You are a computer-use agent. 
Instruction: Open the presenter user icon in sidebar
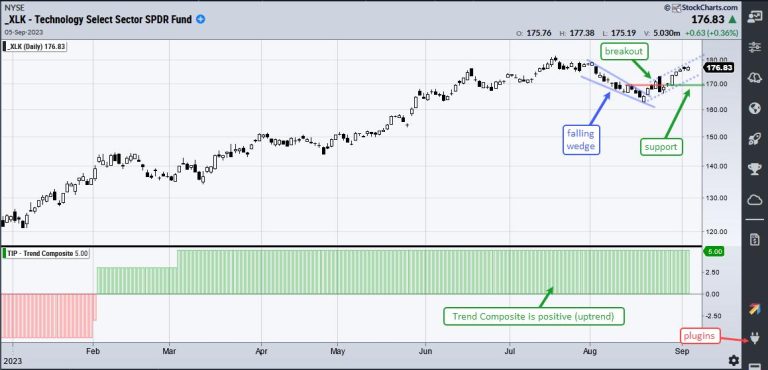click(x=754, y=17)
